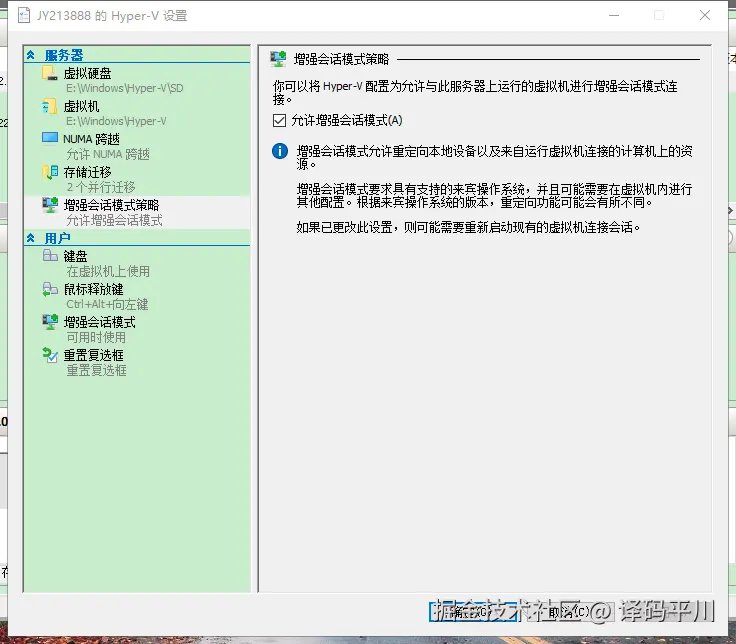
Task: Close the Hyper-V 设置 window
Action: [705, 15]
